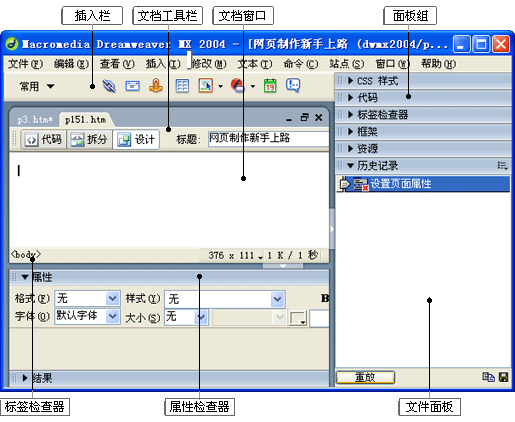The image size is (515, 422).
Task: Click the 1 K / 1 秒 download size status
Action: click(x=292, y=256)
